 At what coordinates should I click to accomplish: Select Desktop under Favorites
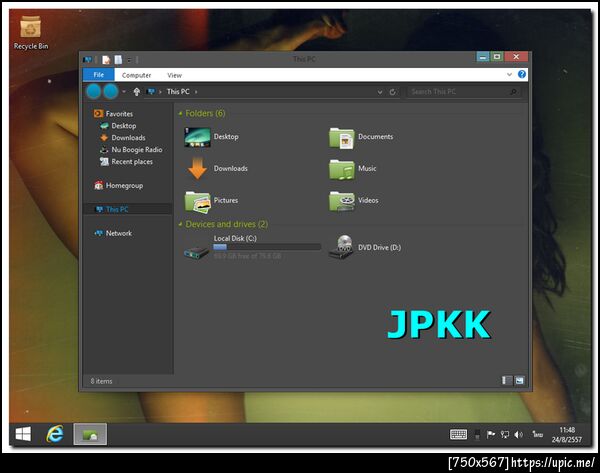pyautogui.click(x=118, y=126)
